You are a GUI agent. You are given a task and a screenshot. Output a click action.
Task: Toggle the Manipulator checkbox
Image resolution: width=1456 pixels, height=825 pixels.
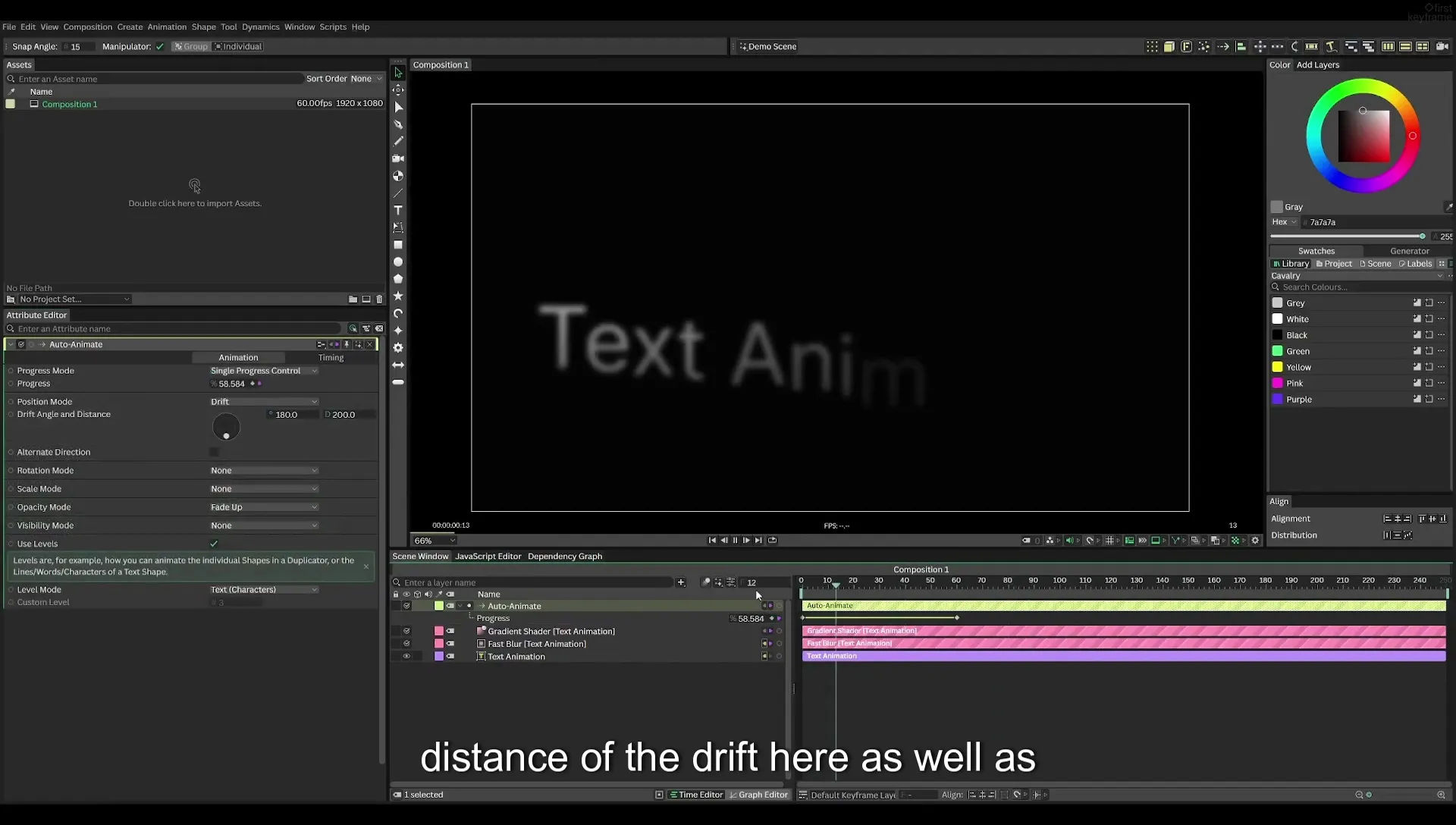(160, 46)
